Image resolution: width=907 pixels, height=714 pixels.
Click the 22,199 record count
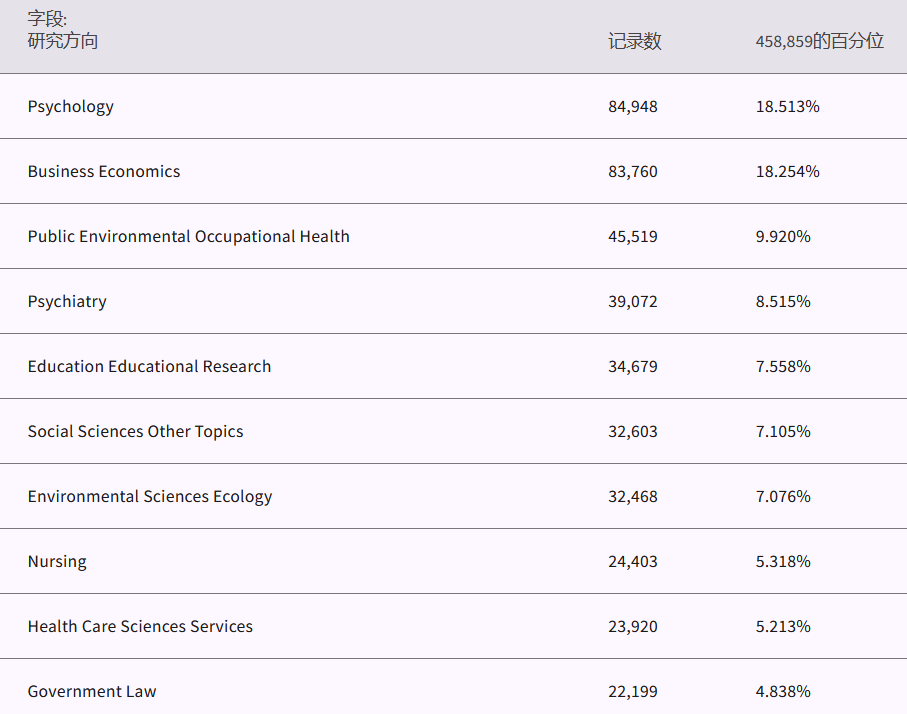(633, 692)
